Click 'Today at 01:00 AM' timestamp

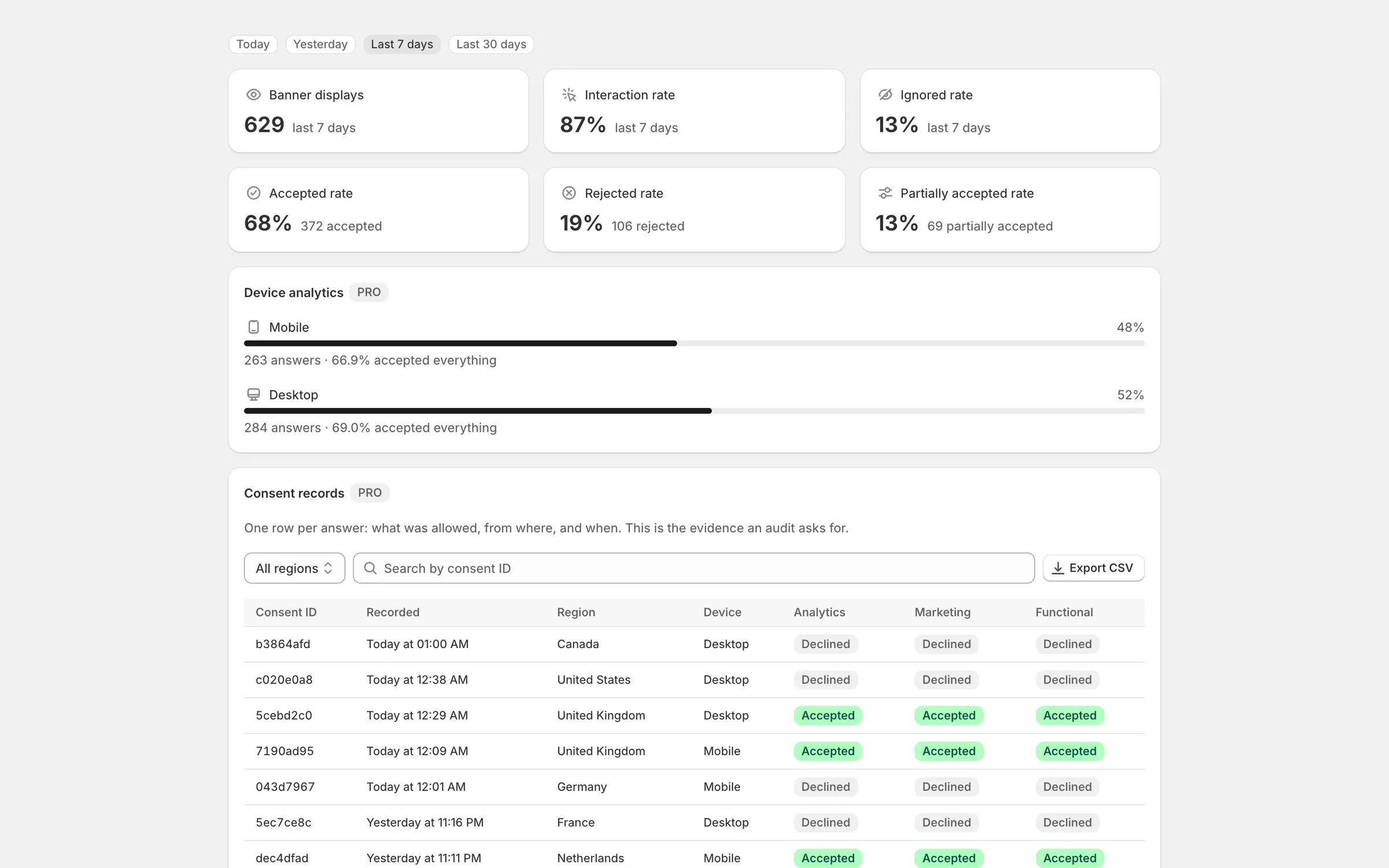(418, 644)
